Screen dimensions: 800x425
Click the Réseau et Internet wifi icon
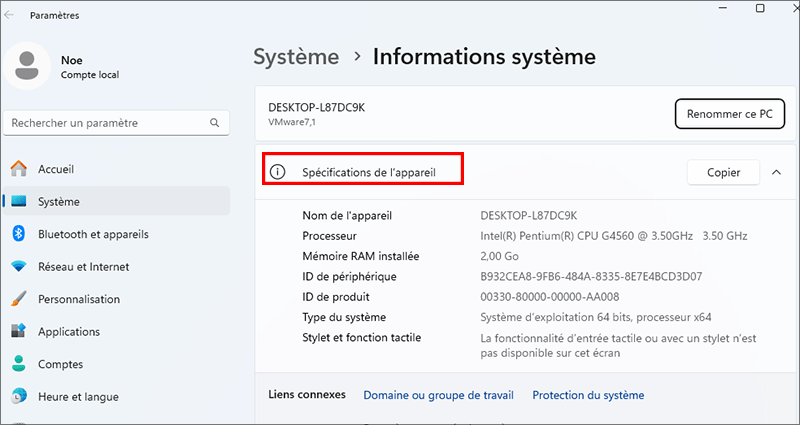point(19,267)
